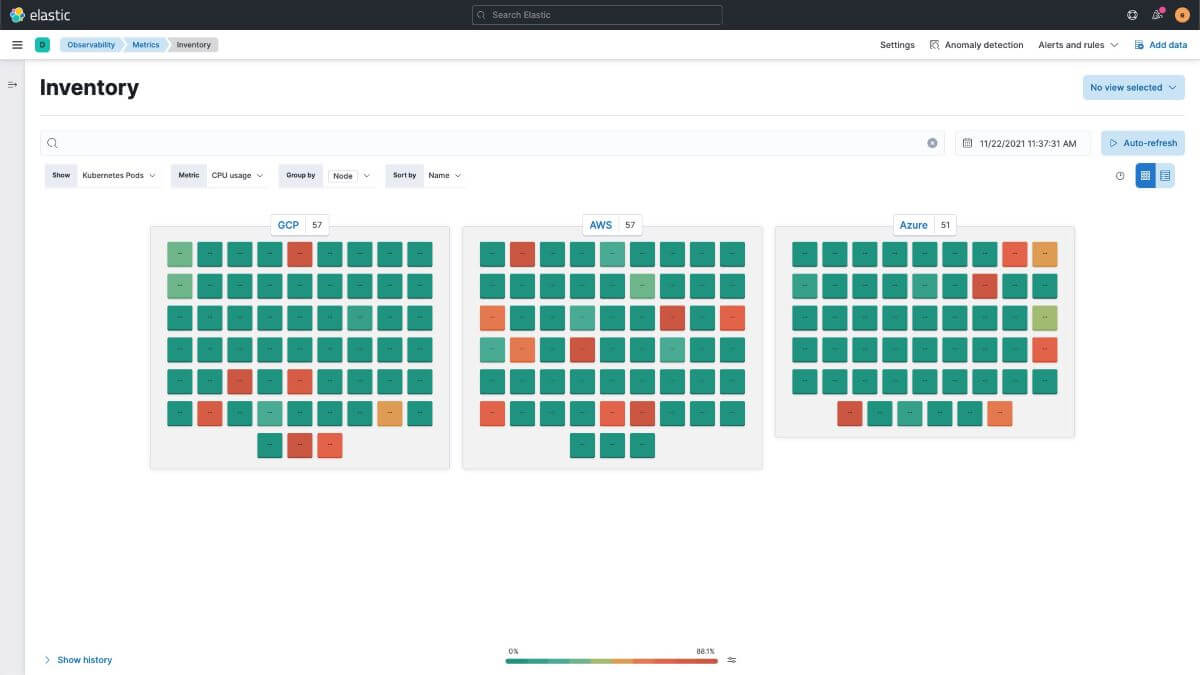Collapse the left sidebar arrow
Screen dimensions: 1200x675
pyautogui.click(x=12, y=84)
